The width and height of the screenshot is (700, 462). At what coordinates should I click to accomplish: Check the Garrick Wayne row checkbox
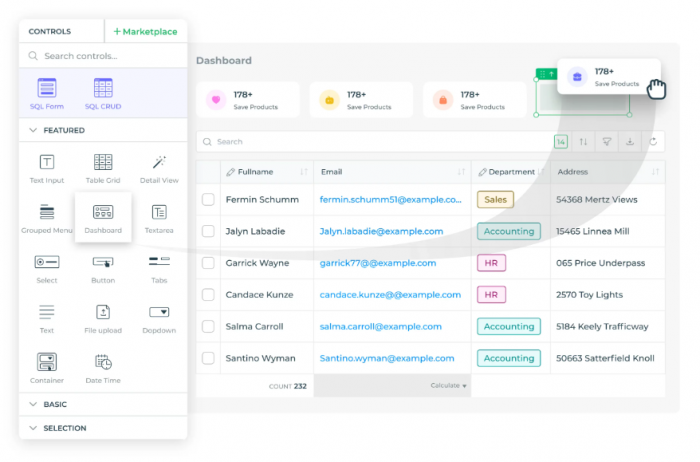click(x=208, y=263)
